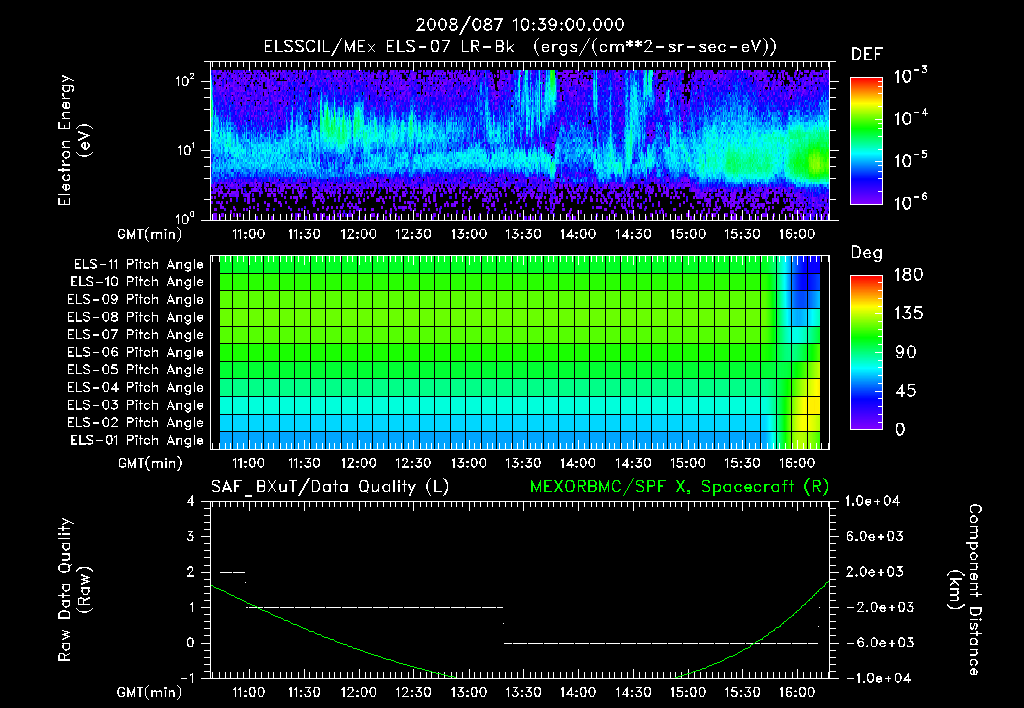This screenshot has width=1024, height=708.
Task: Select the Component Distance (km) axis label
Action: click(x=965, y=590)
